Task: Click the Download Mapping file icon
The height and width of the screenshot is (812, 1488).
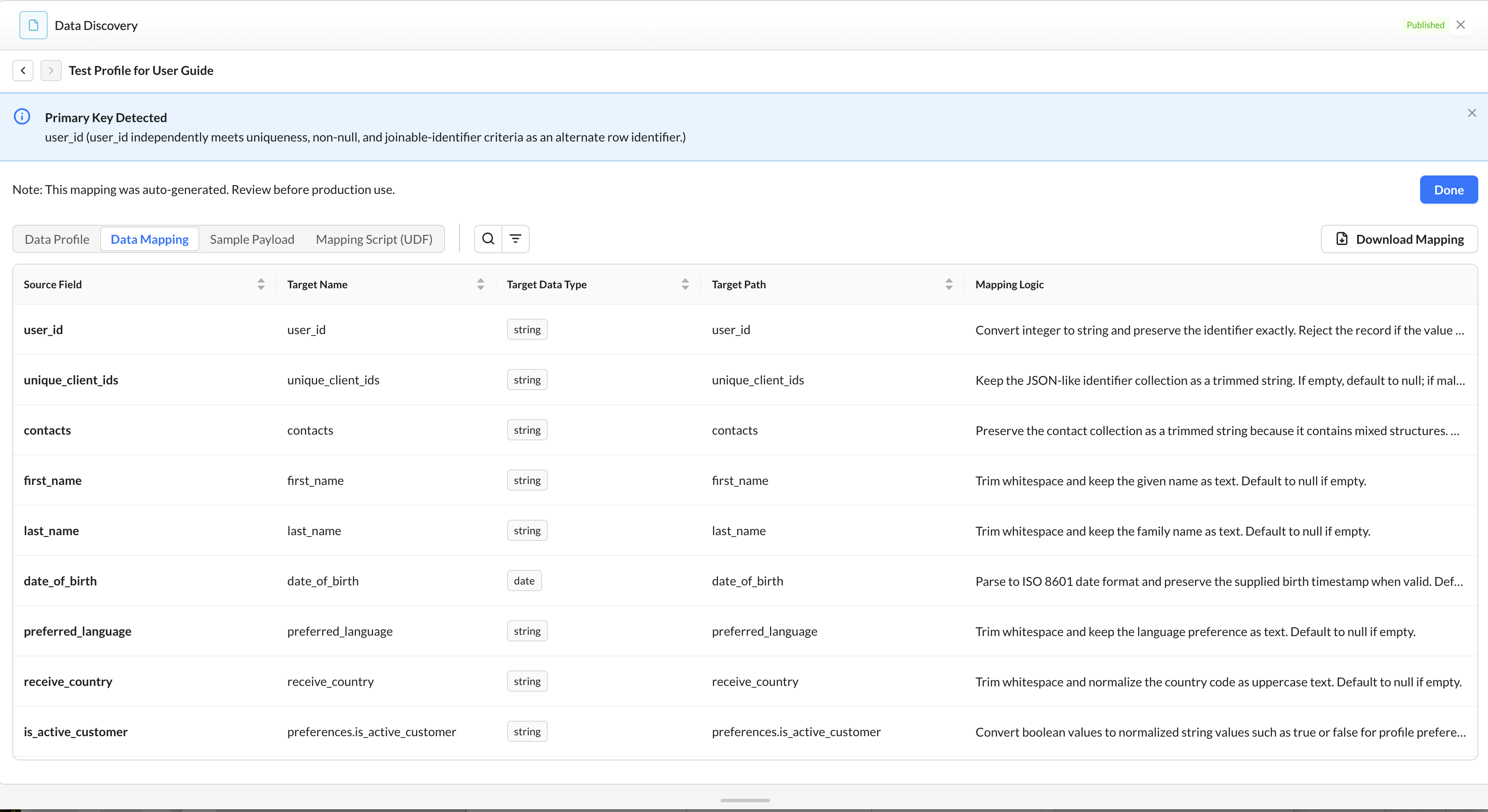Action: coord(1342,238)
